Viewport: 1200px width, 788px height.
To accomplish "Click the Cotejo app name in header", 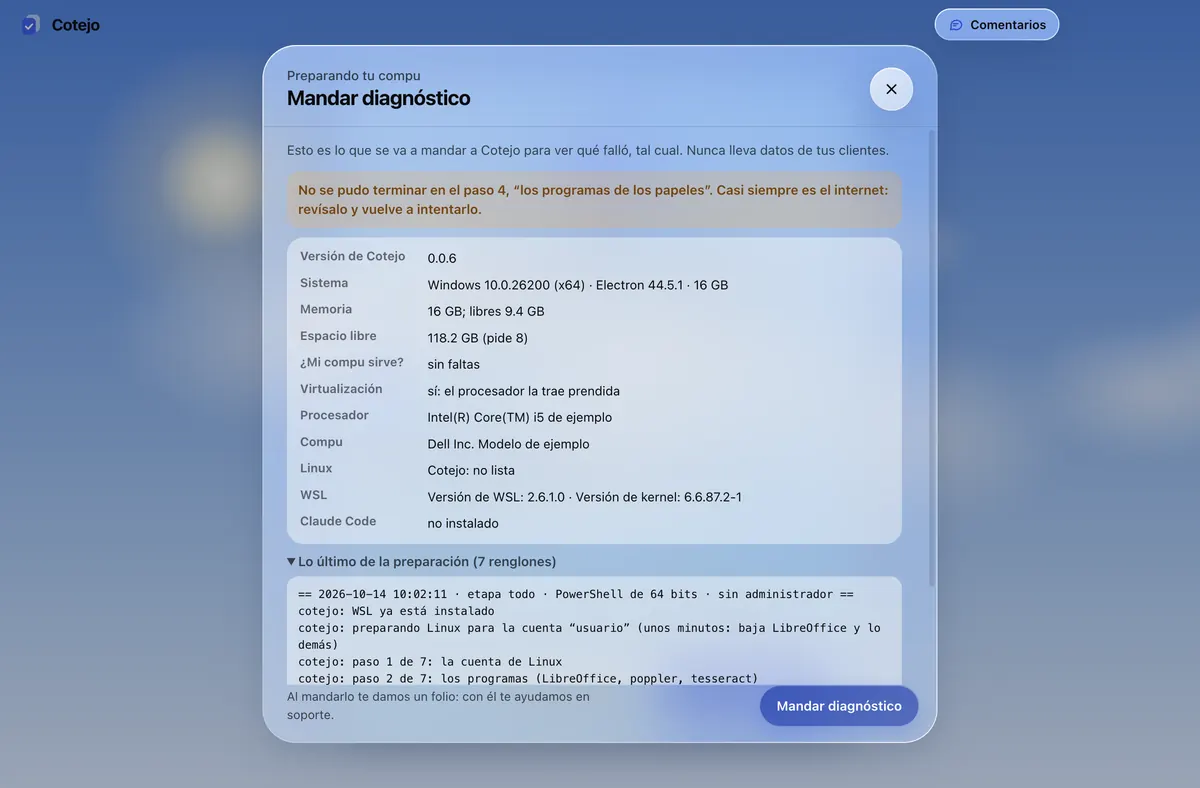I will click(x=76, y=25).
